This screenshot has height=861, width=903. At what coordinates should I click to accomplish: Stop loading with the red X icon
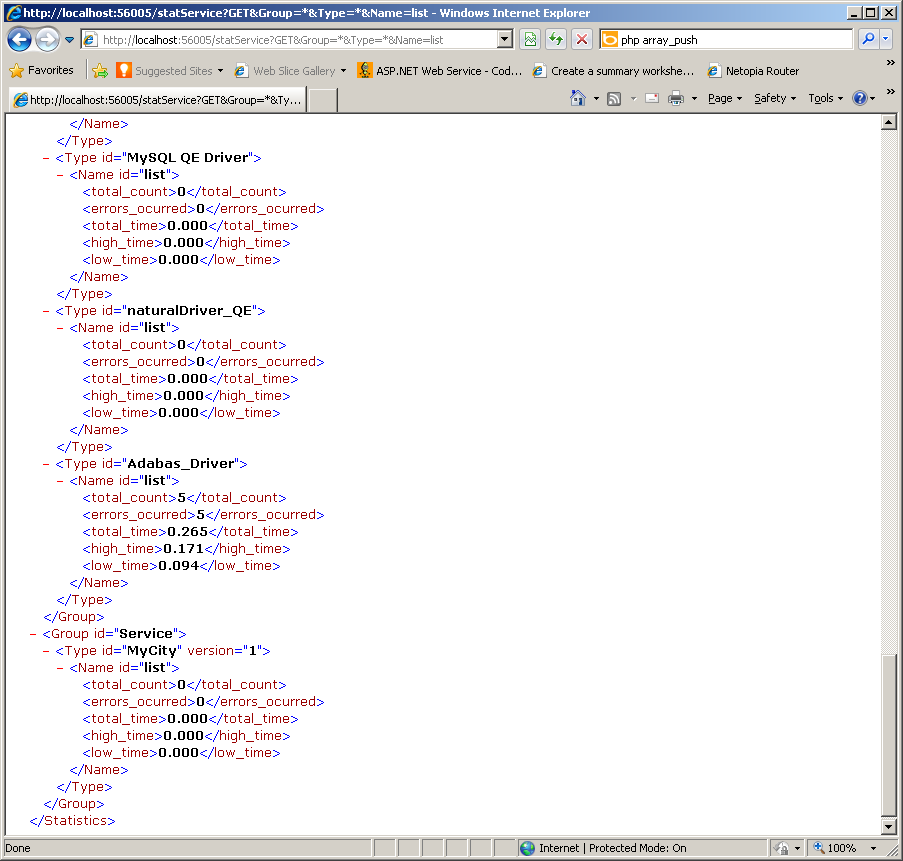pyautogui.click(x=582, y=40)
